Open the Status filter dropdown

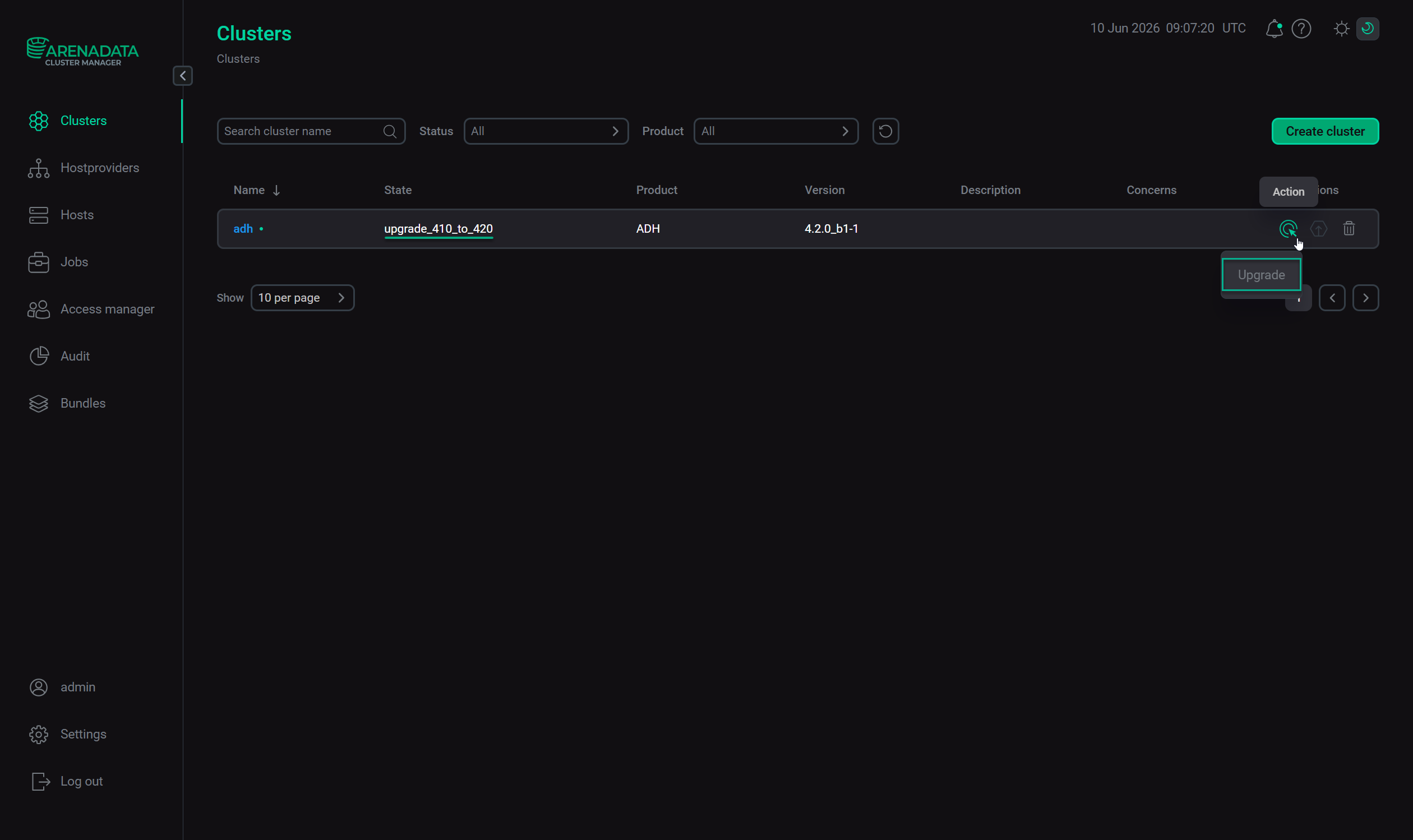tap(546, 131)
